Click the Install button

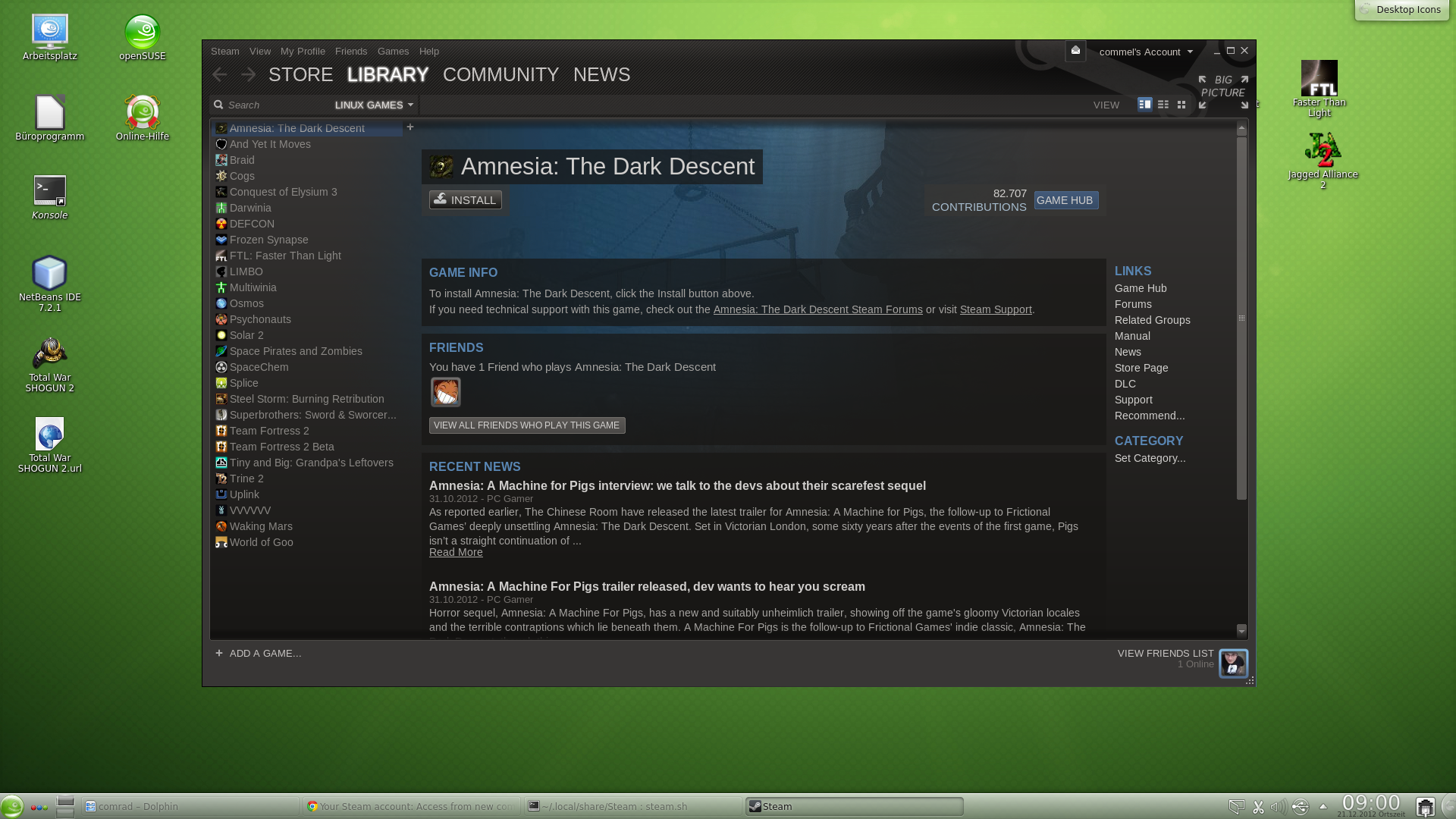click(465, 199)
